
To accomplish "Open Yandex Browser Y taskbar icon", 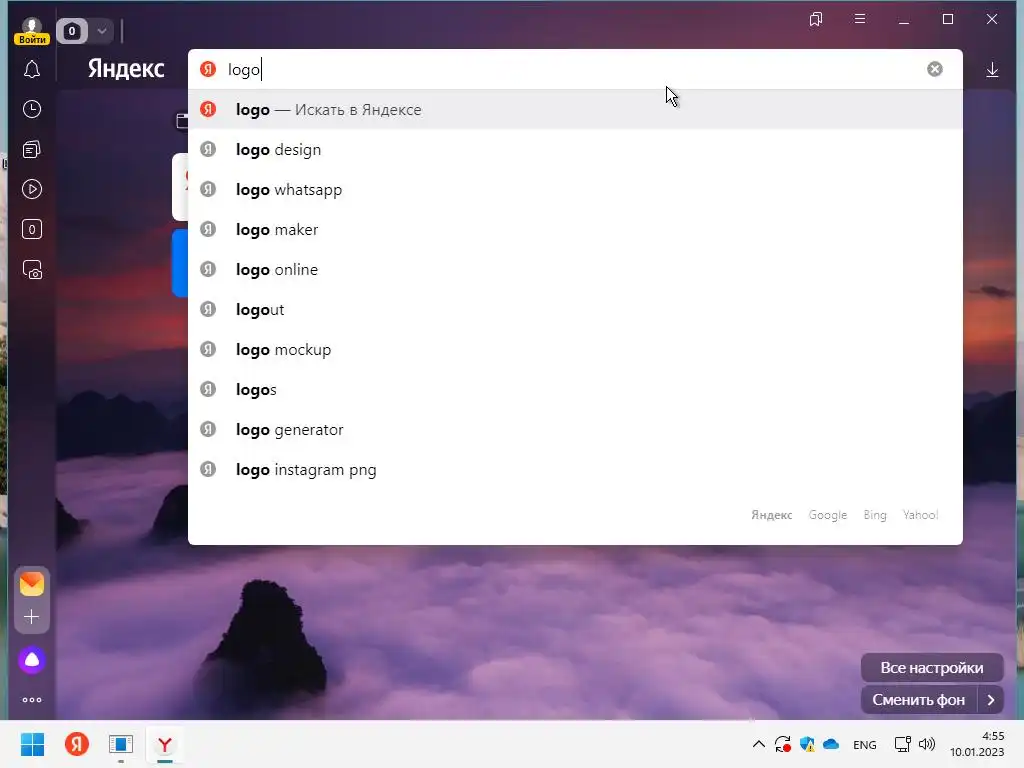I will (165, 744).
